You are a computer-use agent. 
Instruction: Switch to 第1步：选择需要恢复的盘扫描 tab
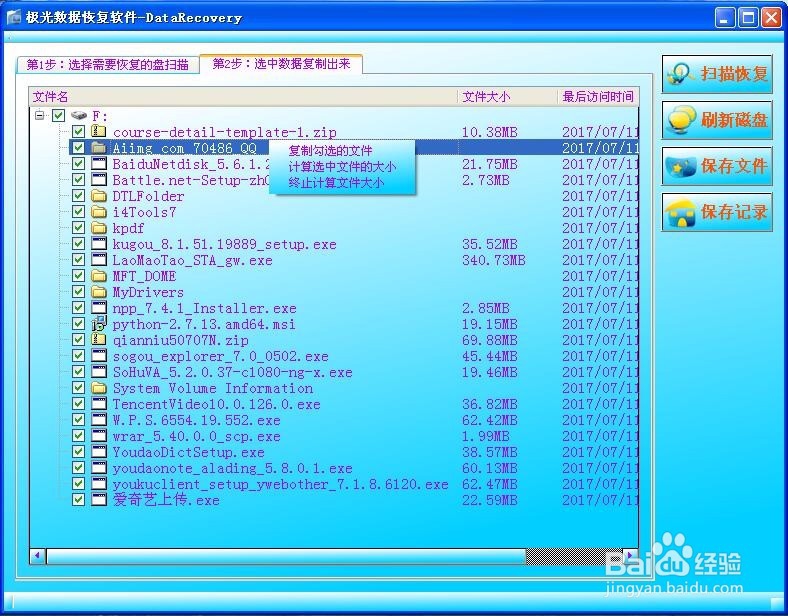(x=107, y=64)
